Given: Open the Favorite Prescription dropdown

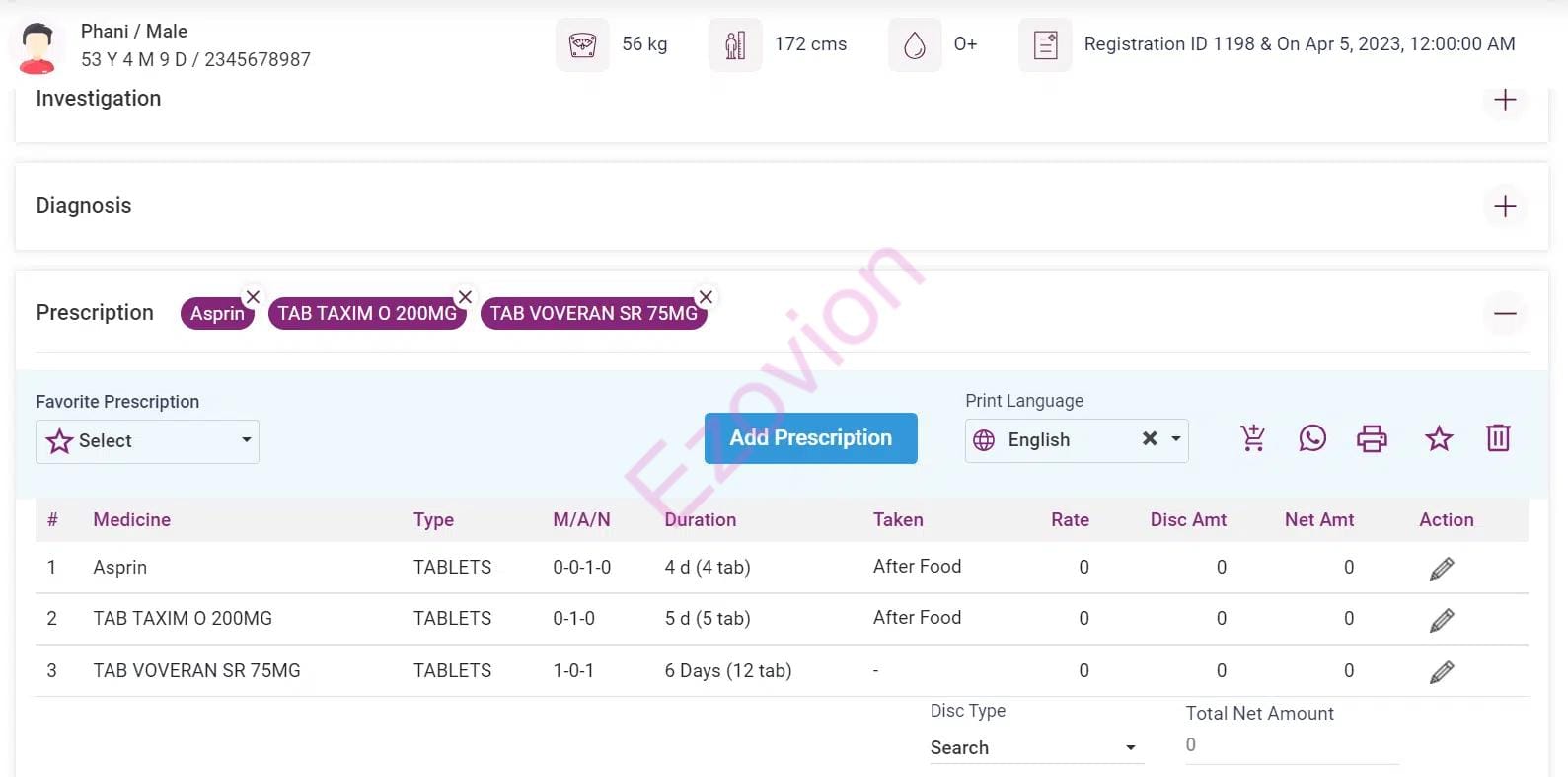Looking at the screenshot, I should (148, 441).
